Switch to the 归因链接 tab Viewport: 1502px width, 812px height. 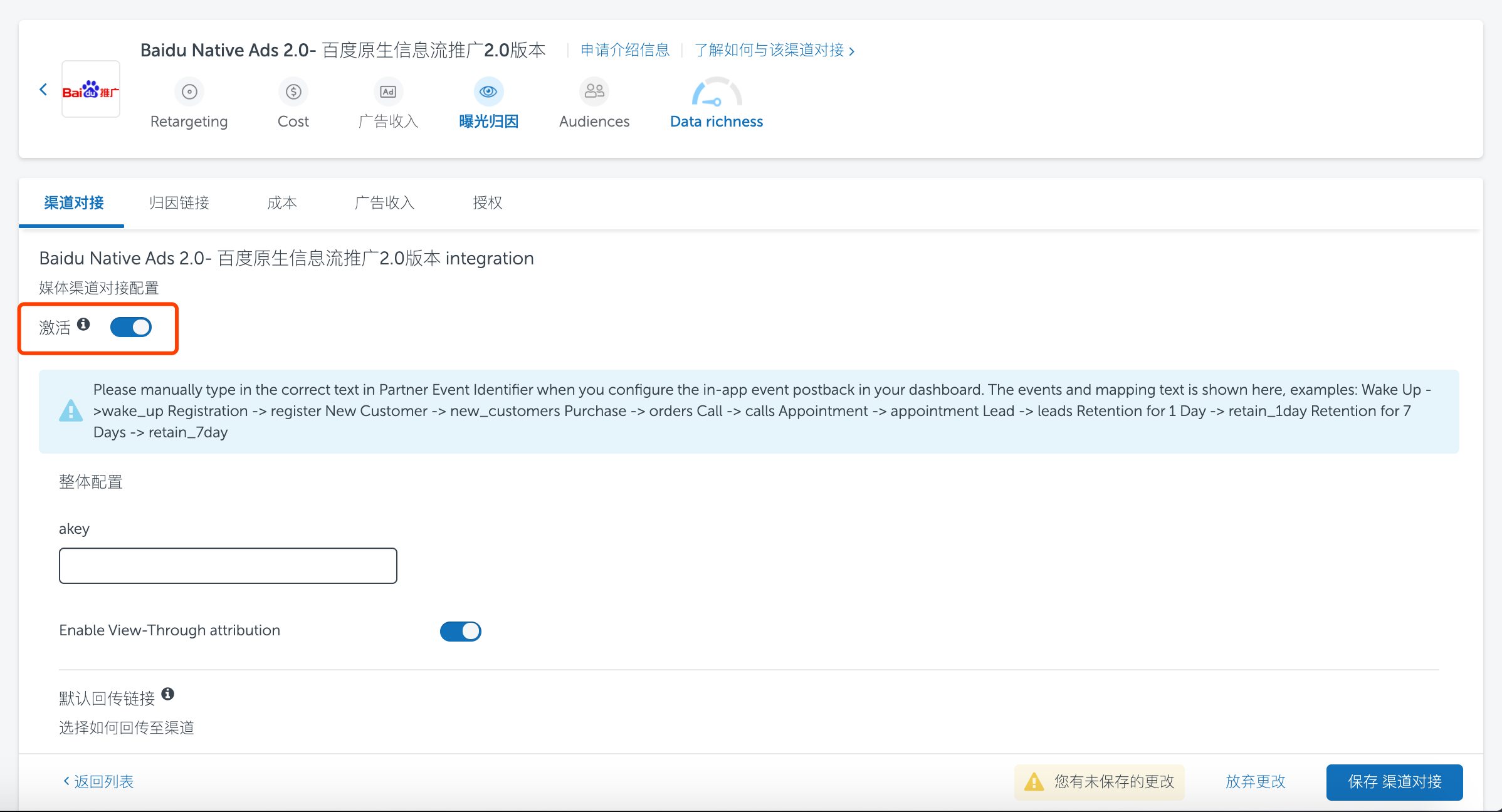(x=179, y=203)
